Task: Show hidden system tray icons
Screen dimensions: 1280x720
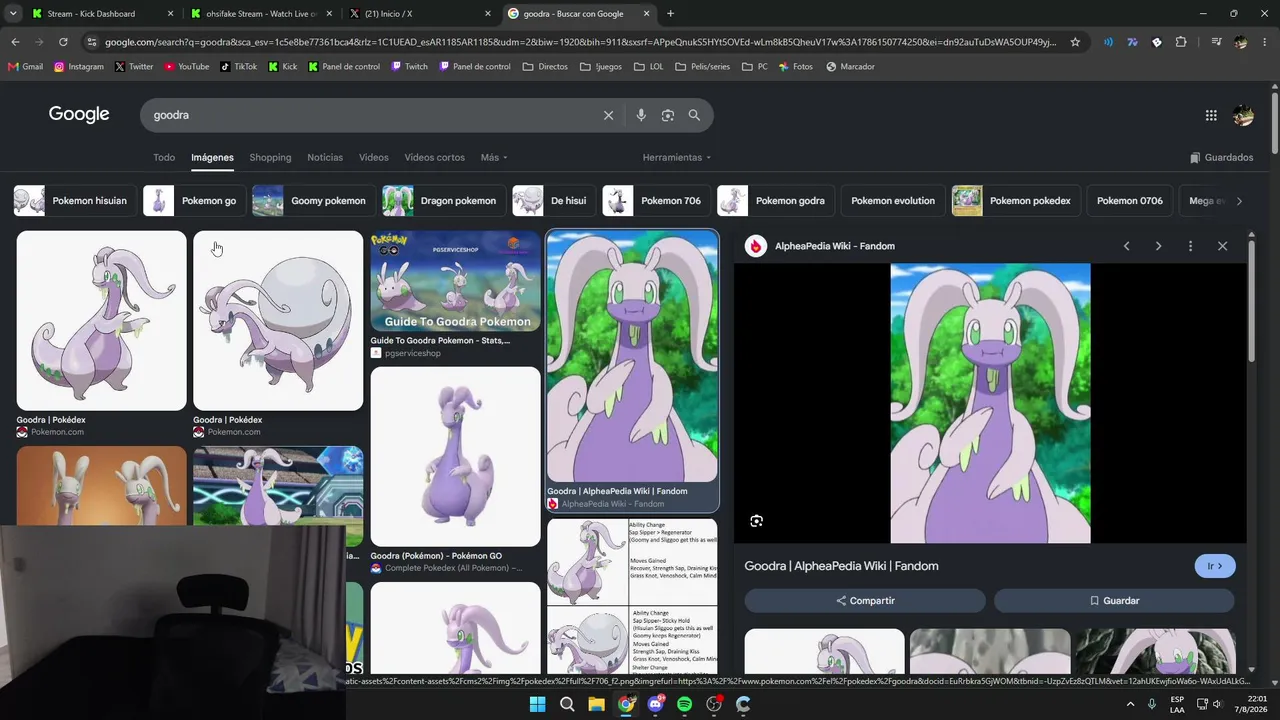Action: pos(1130,704)
